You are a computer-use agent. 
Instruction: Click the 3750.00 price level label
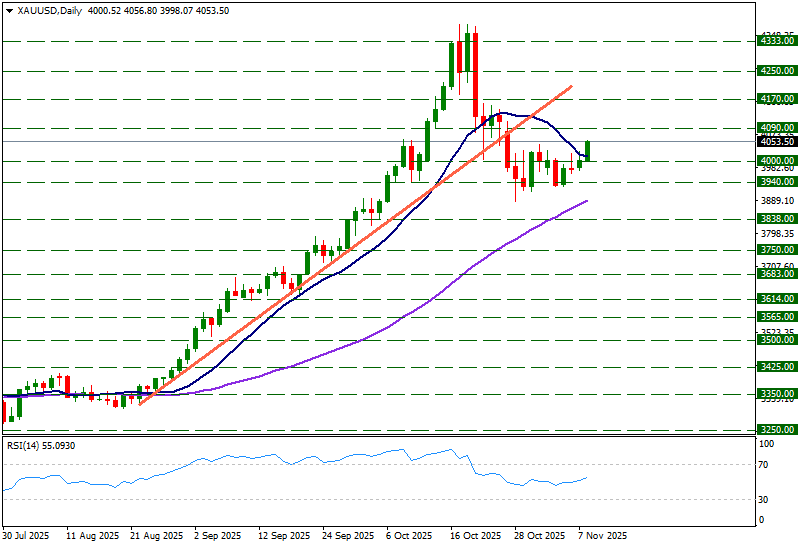tap(776, 250)
